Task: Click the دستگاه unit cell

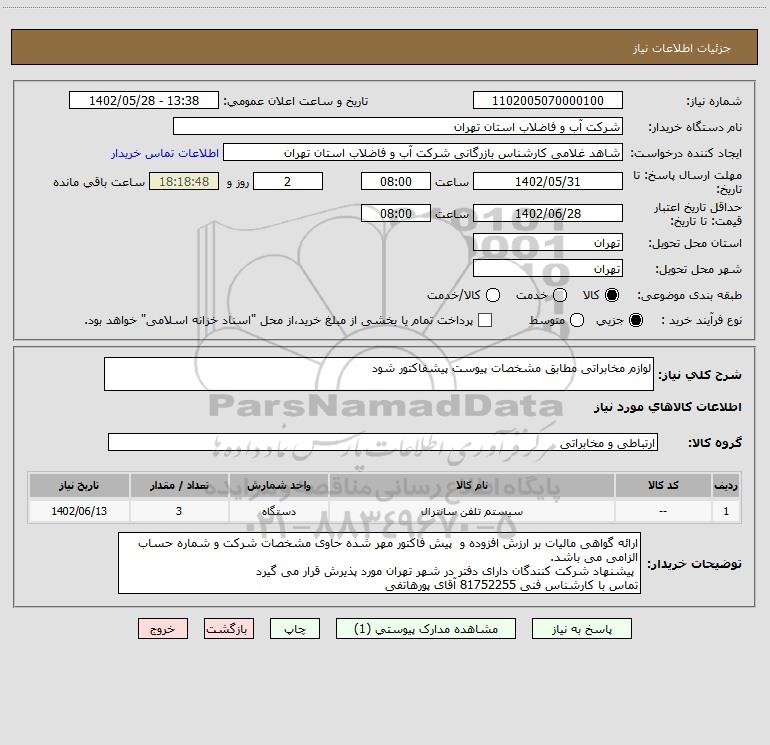Action: click(278, 511)
